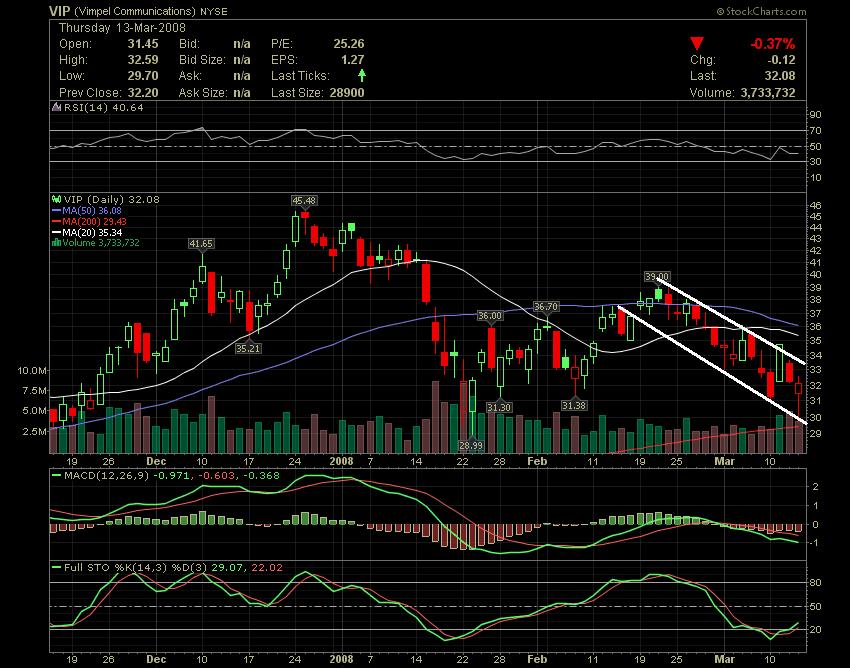
Task: Click the blue MA(50) legend line marker
Action: [56, 210]
